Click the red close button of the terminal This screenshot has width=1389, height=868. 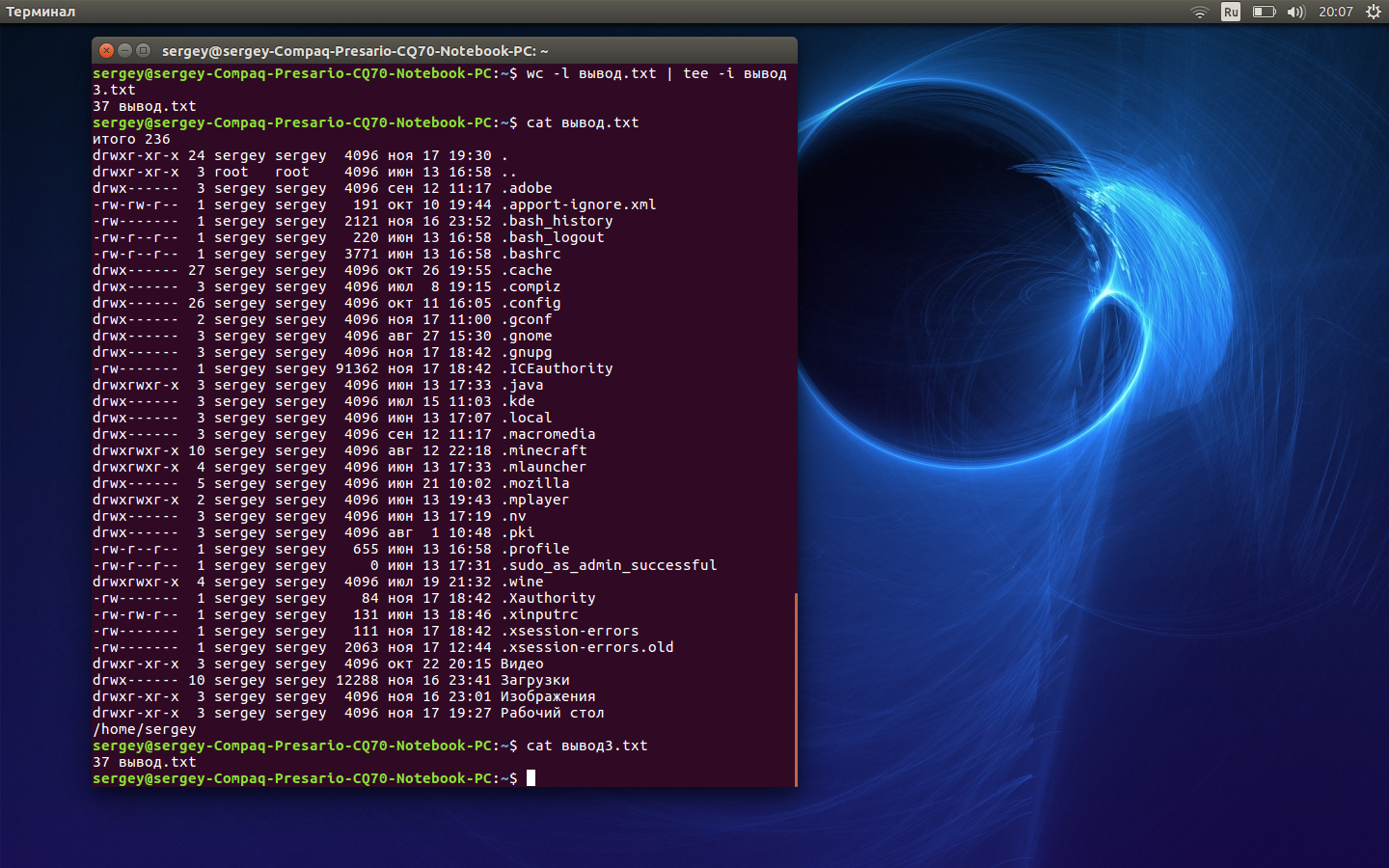(106, 50)
